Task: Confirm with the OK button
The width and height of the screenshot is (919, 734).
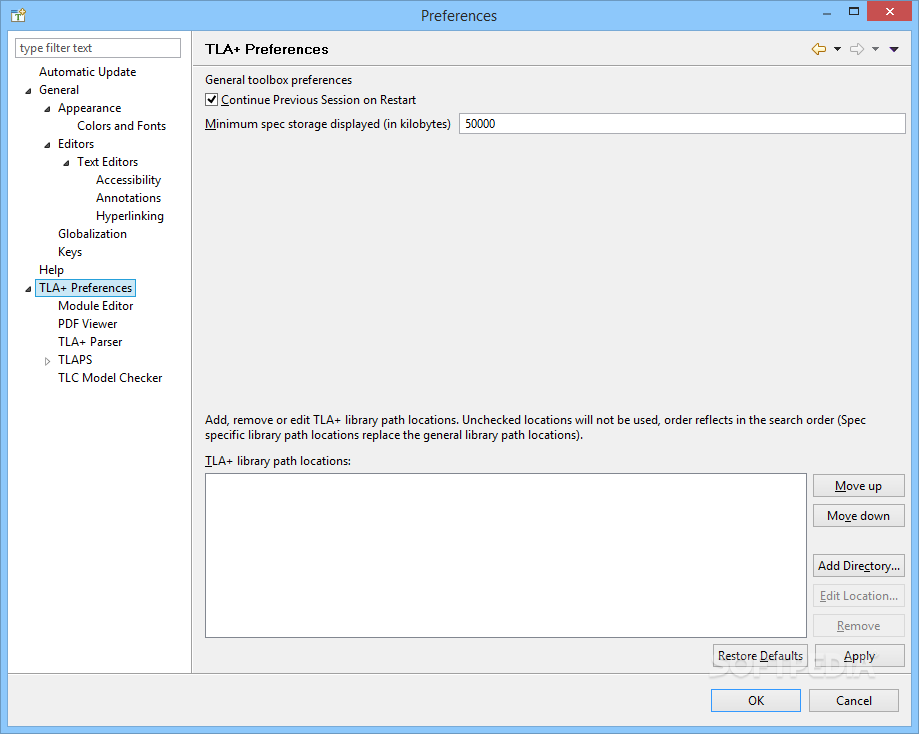Action: click(x=756, y=701)
